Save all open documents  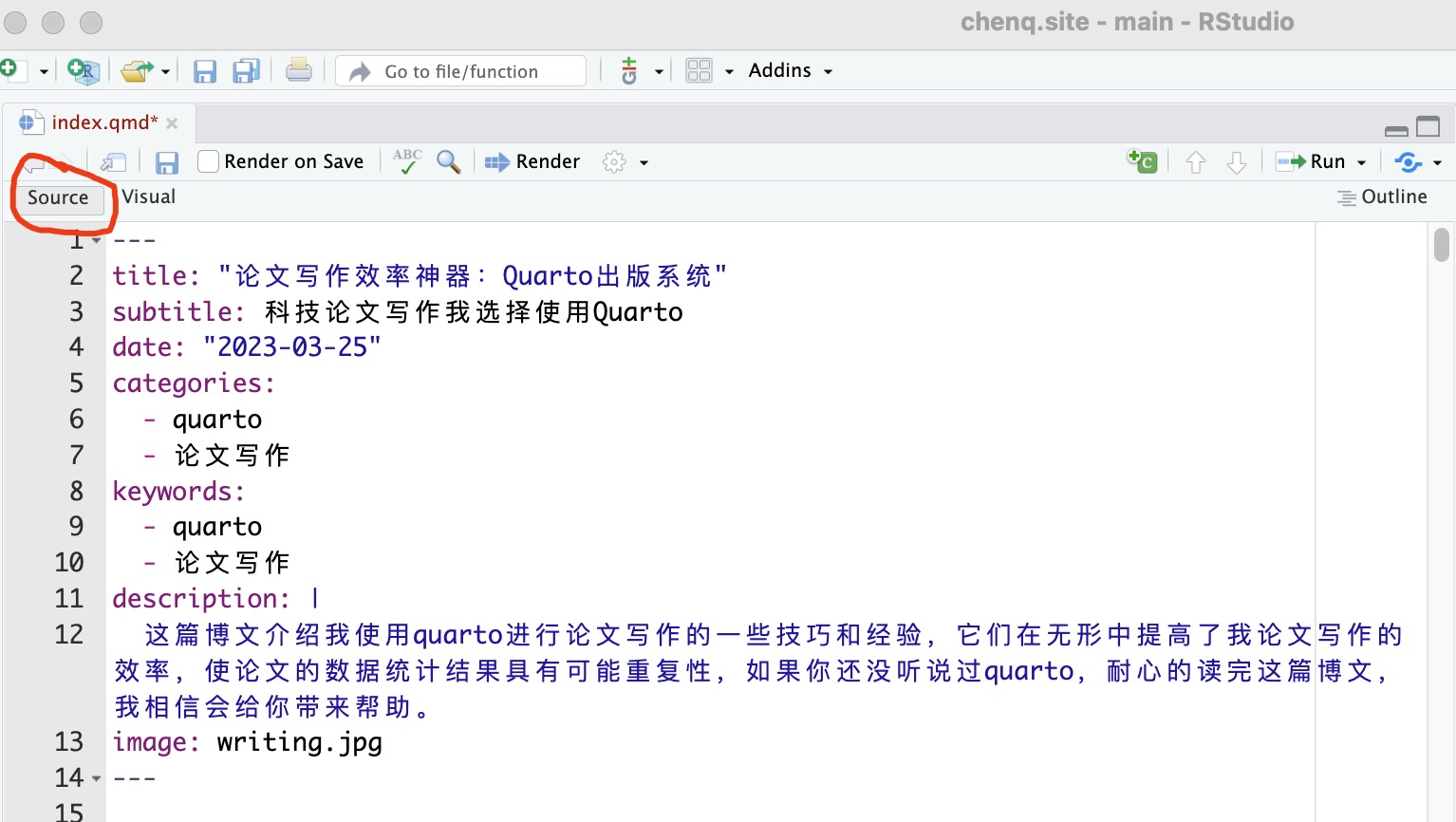247,70
